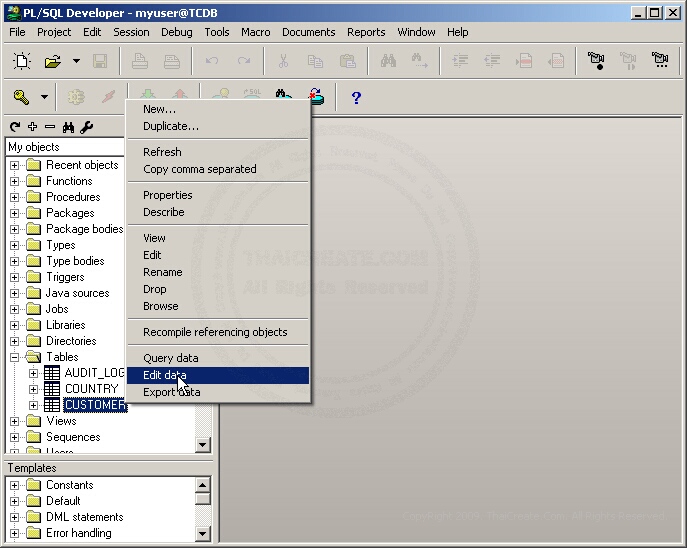Screen dimensions: 687x548
Task: Choose Query data from context menu
Action: [x=170, y=358]
